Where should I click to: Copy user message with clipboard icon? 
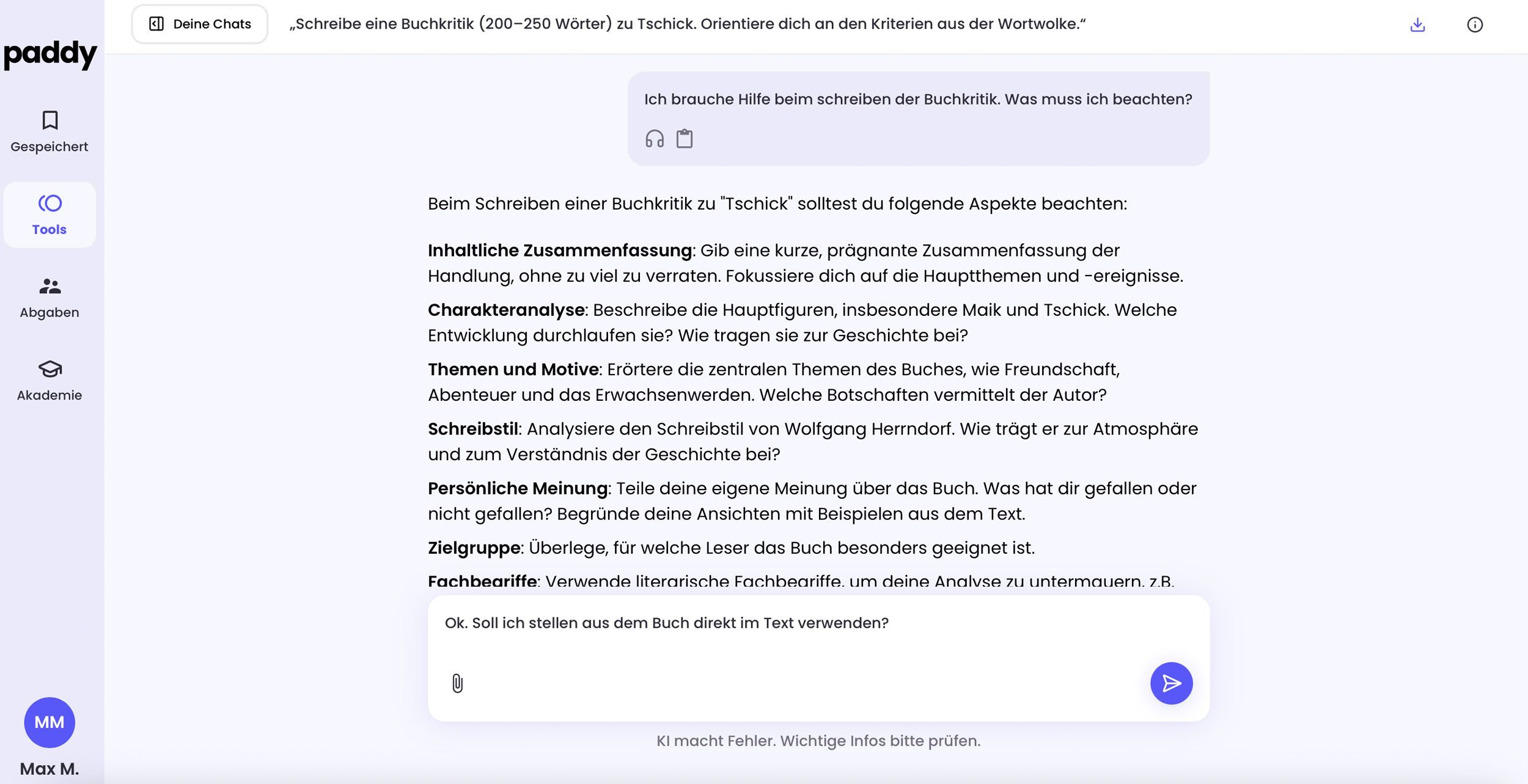(684, 139)
